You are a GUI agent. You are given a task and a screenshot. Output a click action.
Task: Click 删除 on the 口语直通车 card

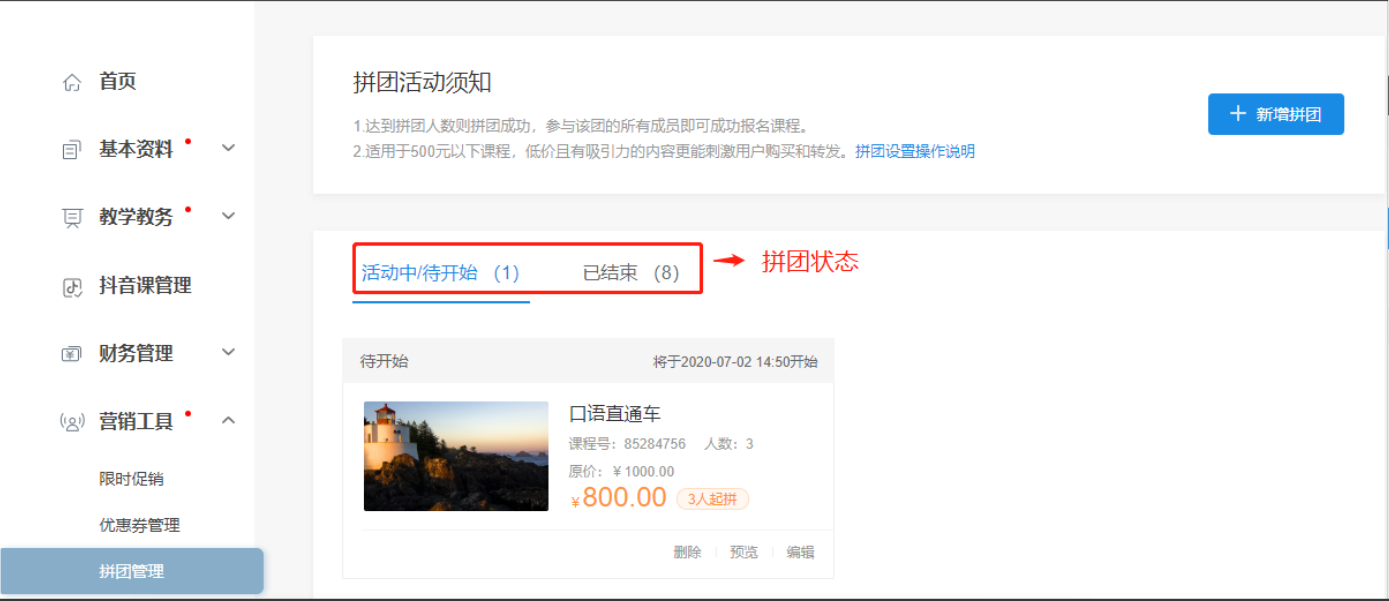[687, 552]
